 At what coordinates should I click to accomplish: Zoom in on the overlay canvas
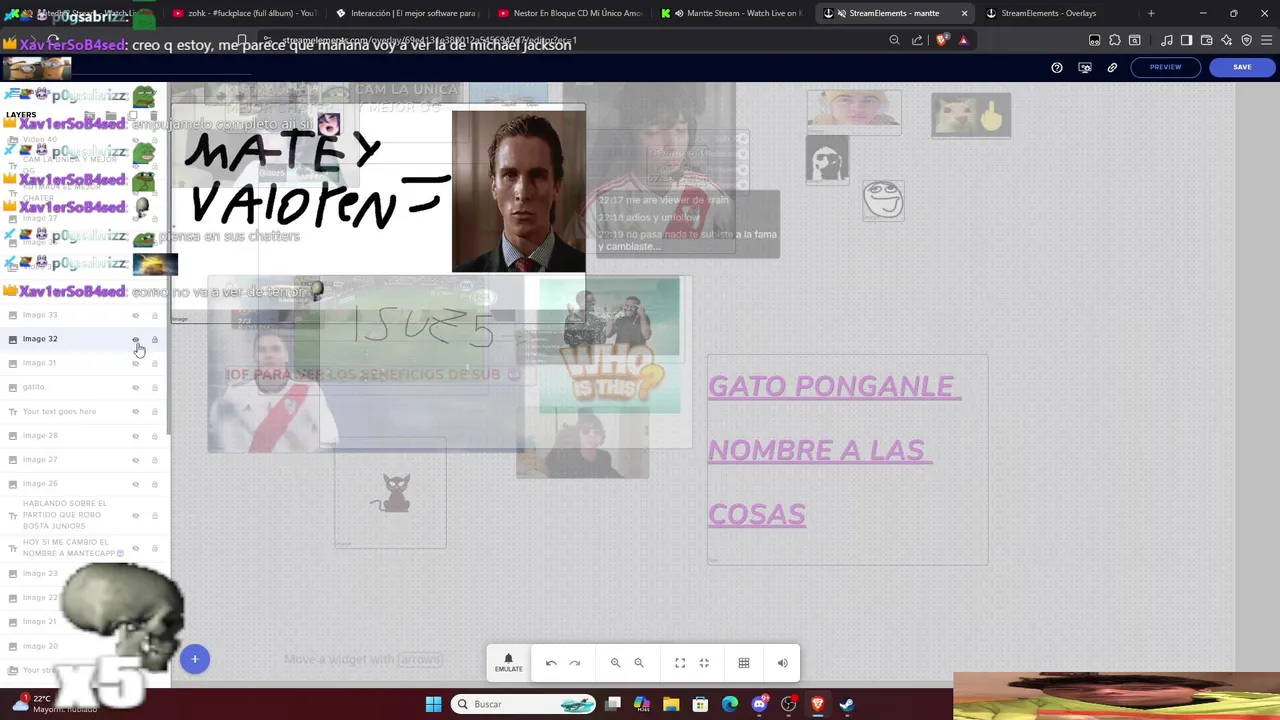tap(616, 663)
